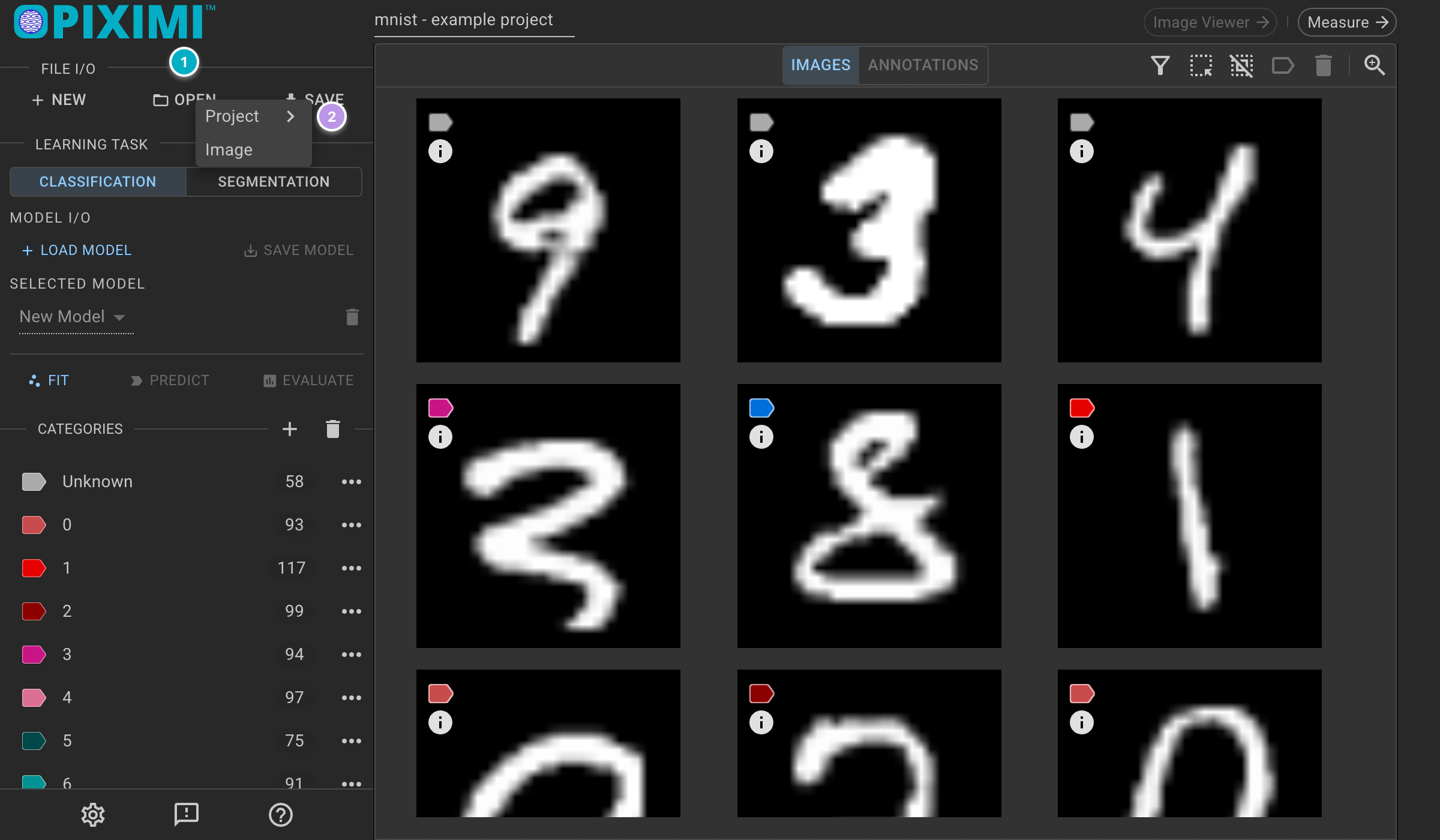Open the send feedback icon
The width and height of the screenshot is (1440, 840).
(187, 815)
